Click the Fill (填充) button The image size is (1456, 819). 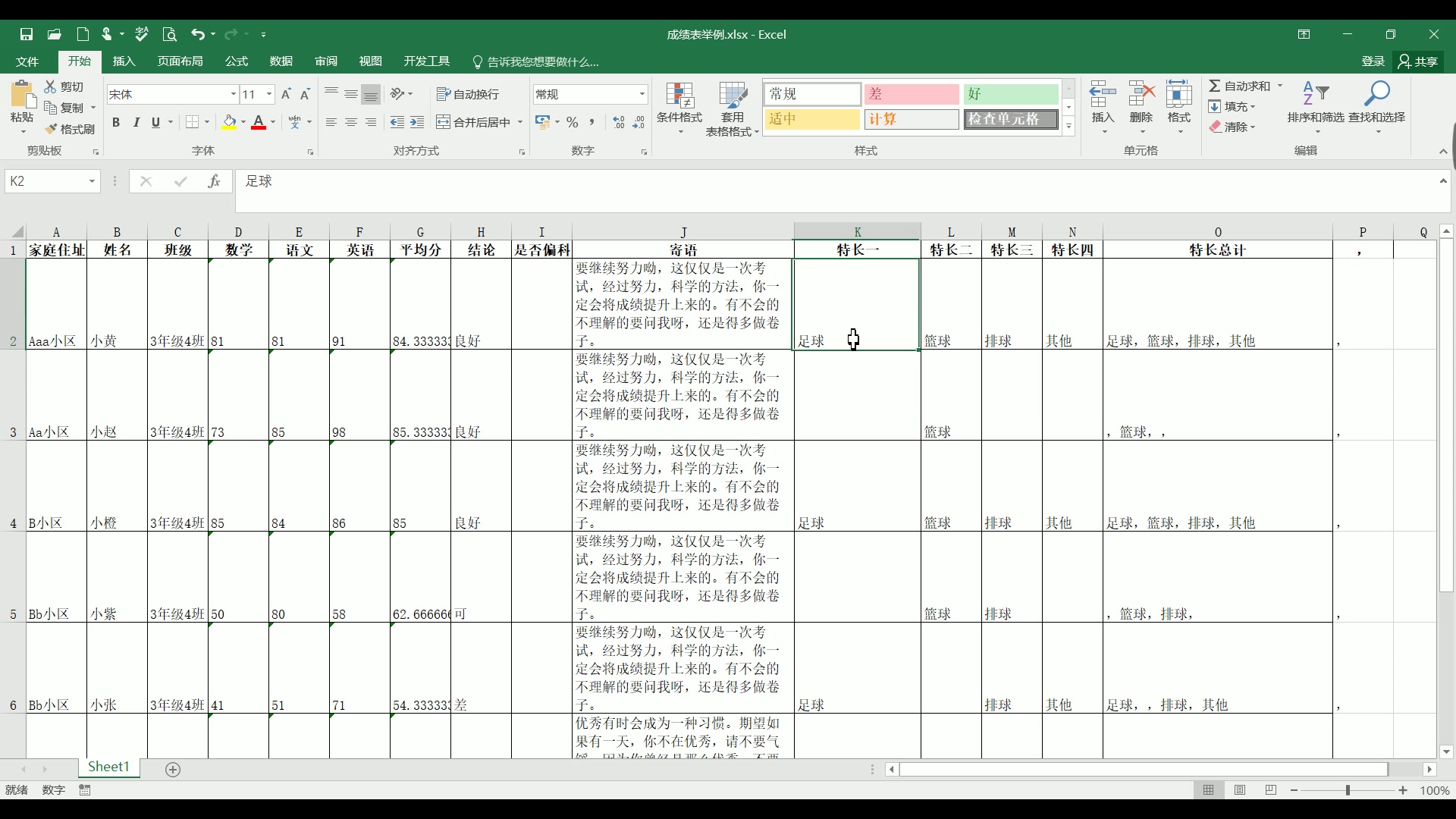[x=1232, y=106]
